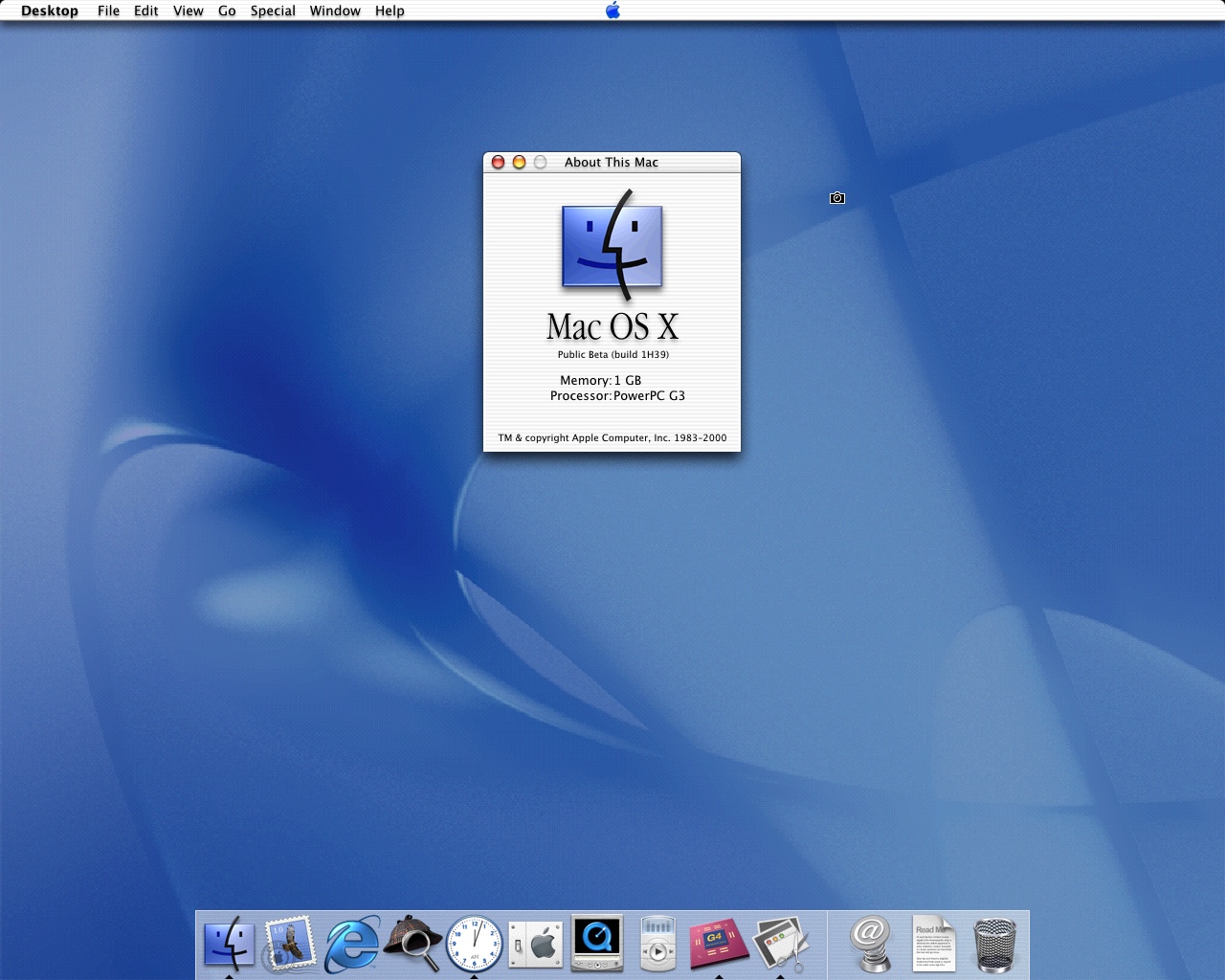Viewport: 1225px width, 980px height.
Task: Open Finder from the Dock
Action: click(x=229, y=944)
